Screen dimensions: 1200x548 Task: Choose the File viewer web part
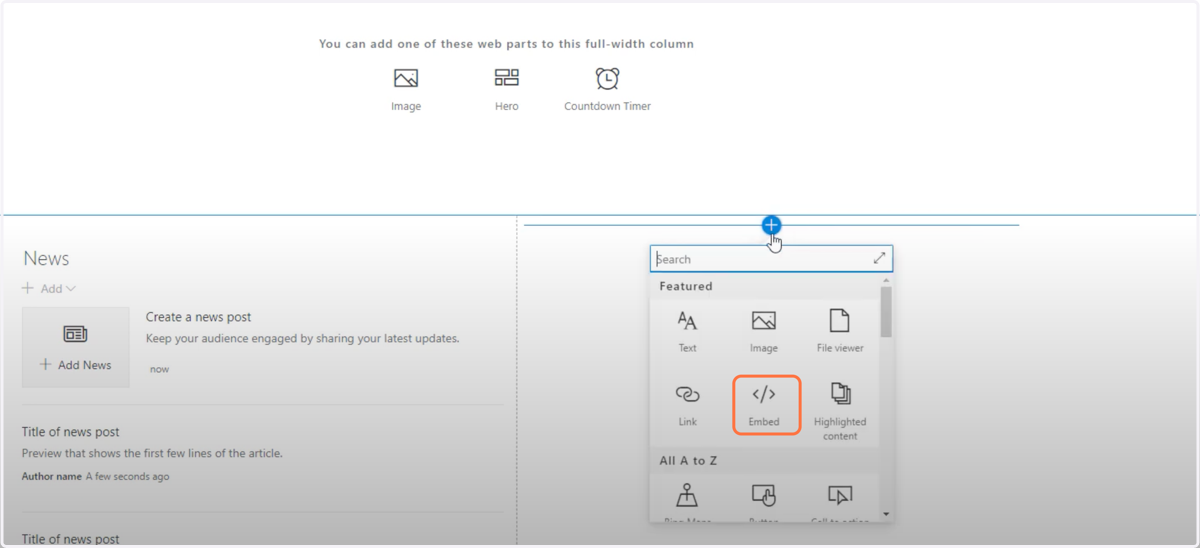pyautogui.click(x=840, y=332)
